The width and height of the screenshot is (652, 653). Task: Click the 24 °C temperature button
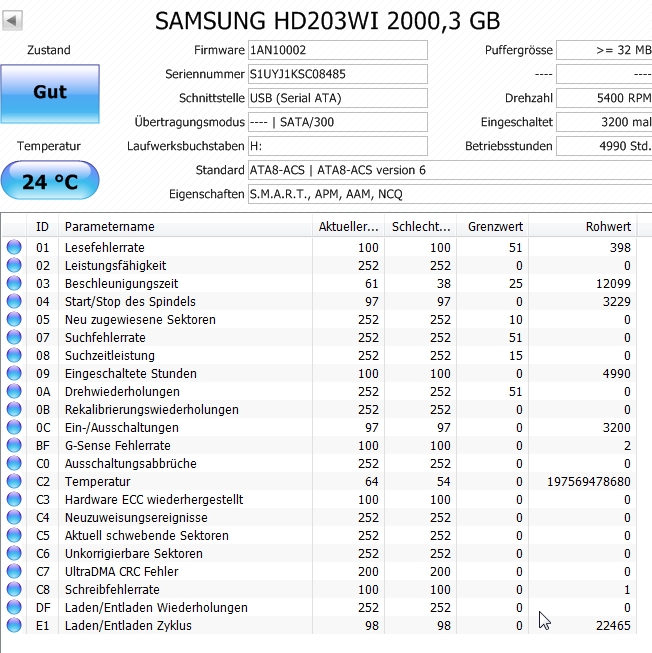coord(50,180)
